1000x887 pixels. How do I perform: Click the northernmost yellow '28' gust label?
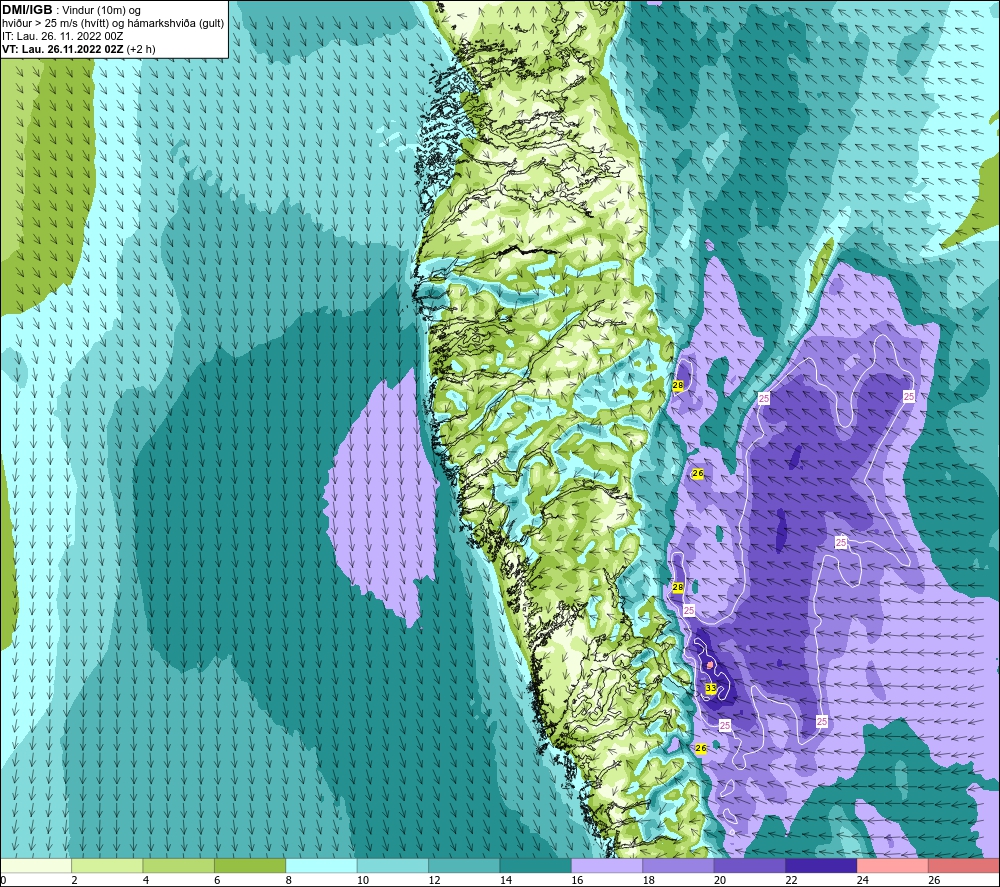tap(678, 385)
